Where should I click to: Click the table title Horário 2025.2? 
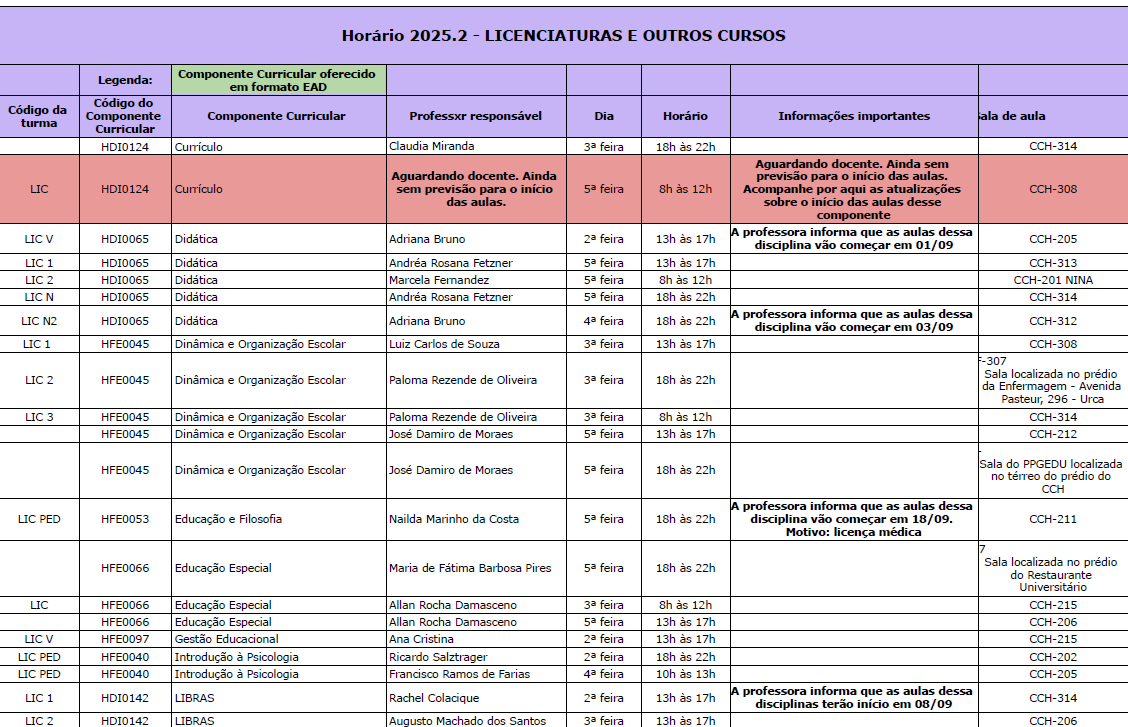point(564,35)
